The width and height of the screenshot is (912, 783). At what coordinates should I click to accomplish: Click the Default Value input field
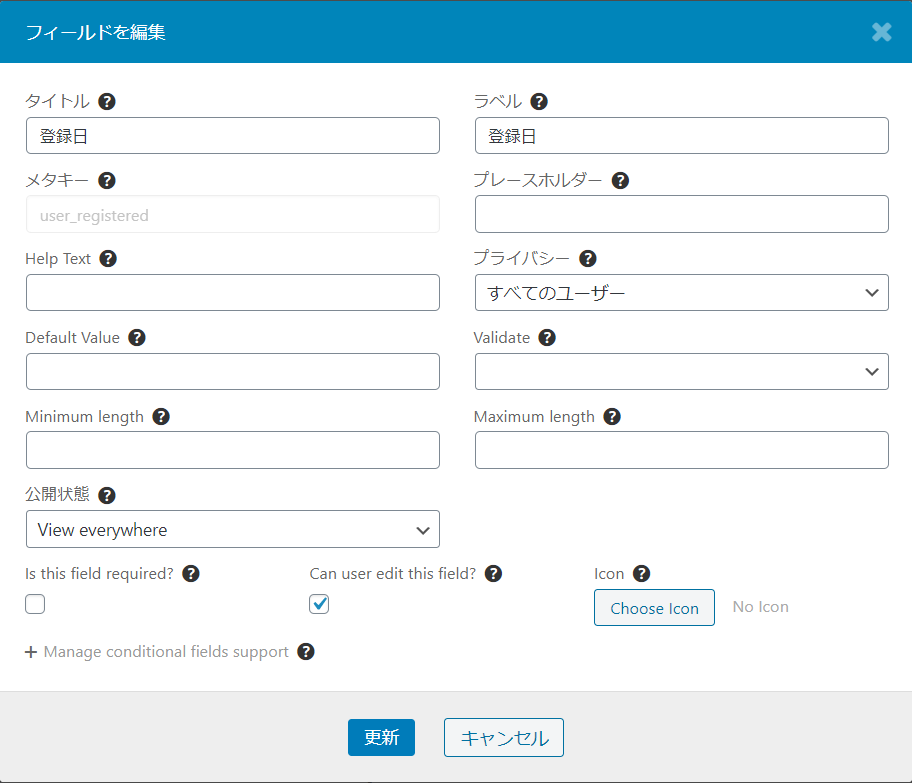point(233,371)
